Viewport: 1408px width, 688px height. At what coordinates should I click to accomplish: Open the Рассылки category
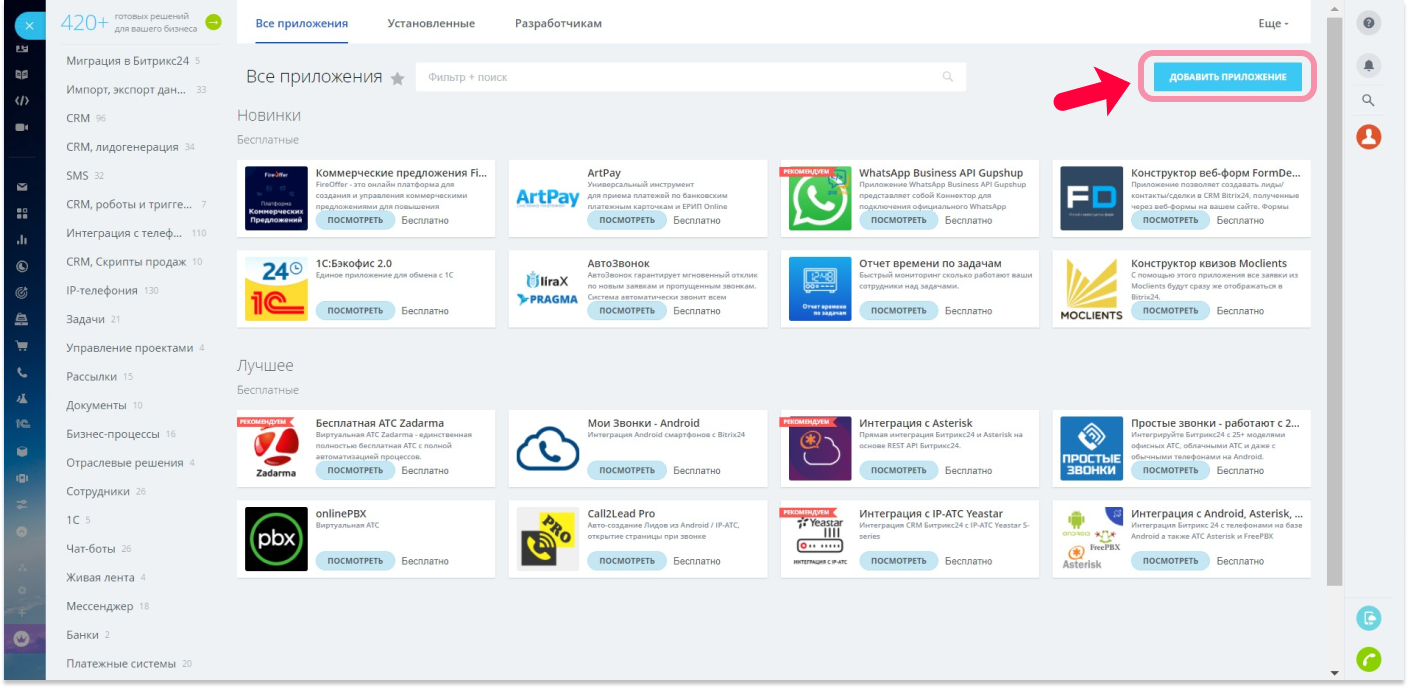click(x=92, y=377)
